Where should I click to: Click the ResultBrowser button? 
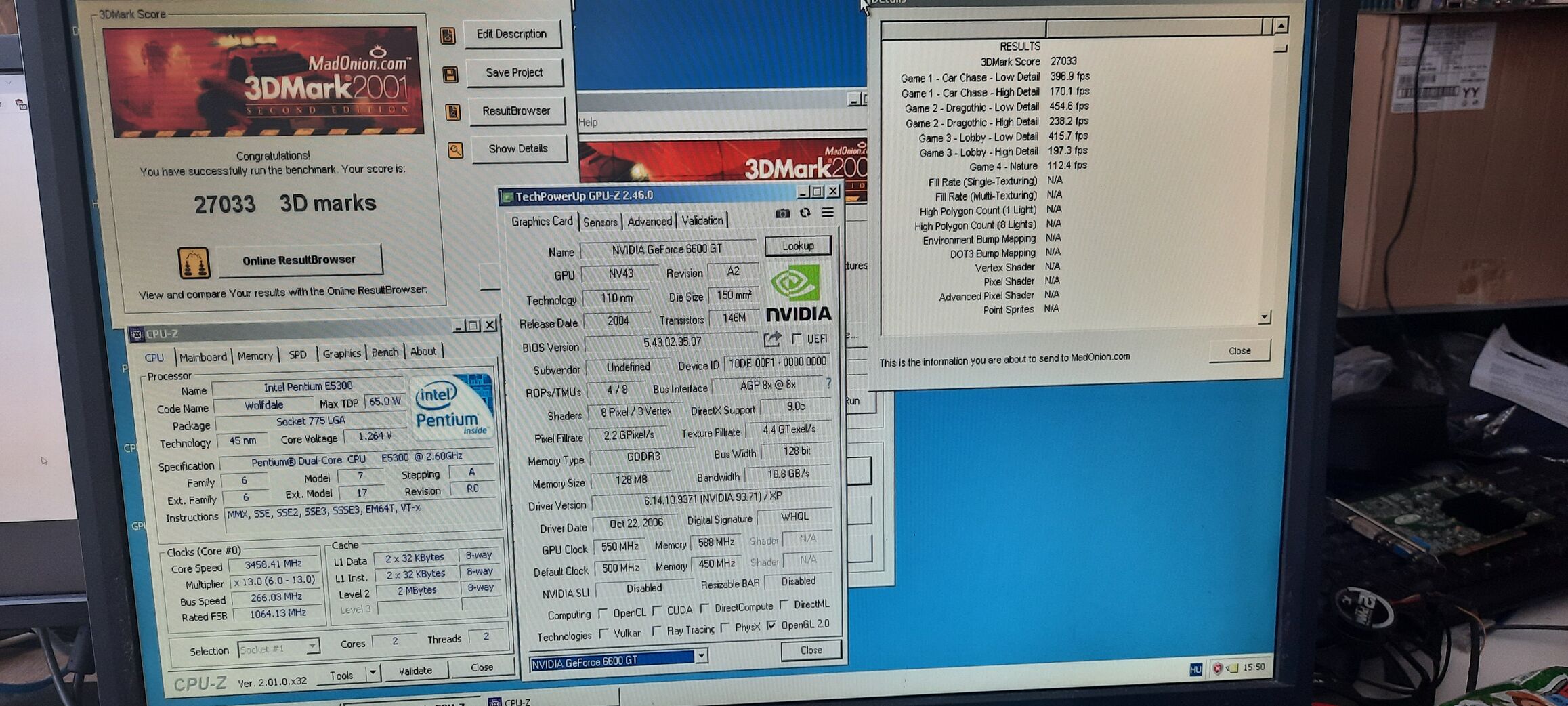pyautogui.click(x=516, y=110)
